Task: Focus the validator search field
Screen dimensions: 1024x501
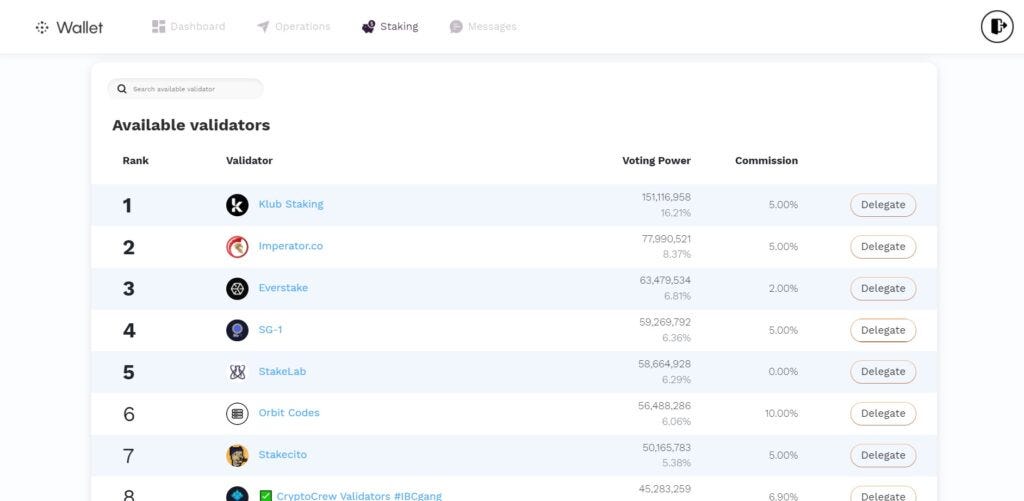Action: pyautogui.click(x=185, y=89)
